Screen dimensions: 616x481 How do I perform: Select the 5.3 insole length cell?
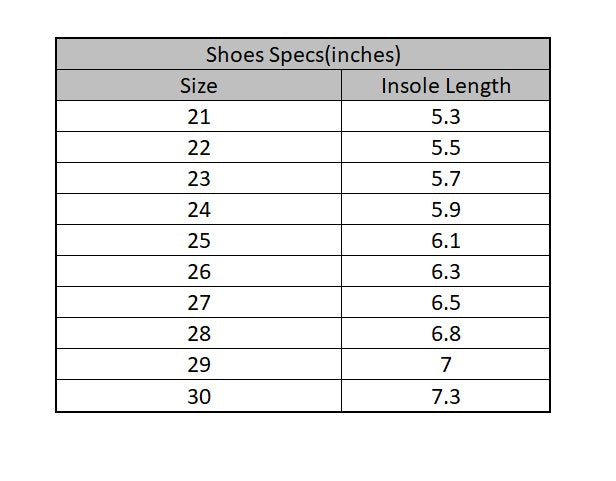(x=445, y=117)
